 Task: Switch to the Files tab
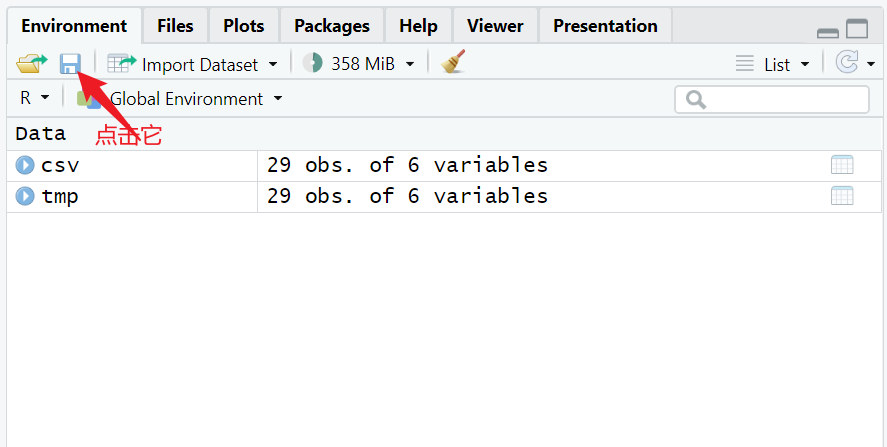point(175,26)
